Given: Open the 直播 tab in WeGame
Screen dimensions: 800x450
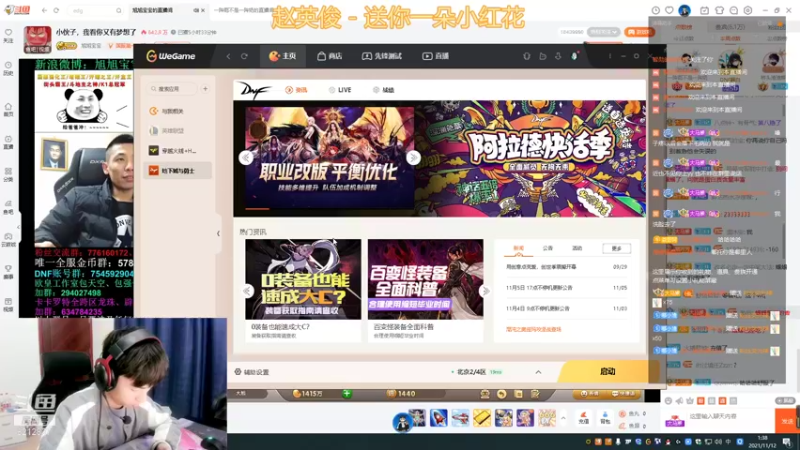Looking at the screenshot, I should pos(436,56).
